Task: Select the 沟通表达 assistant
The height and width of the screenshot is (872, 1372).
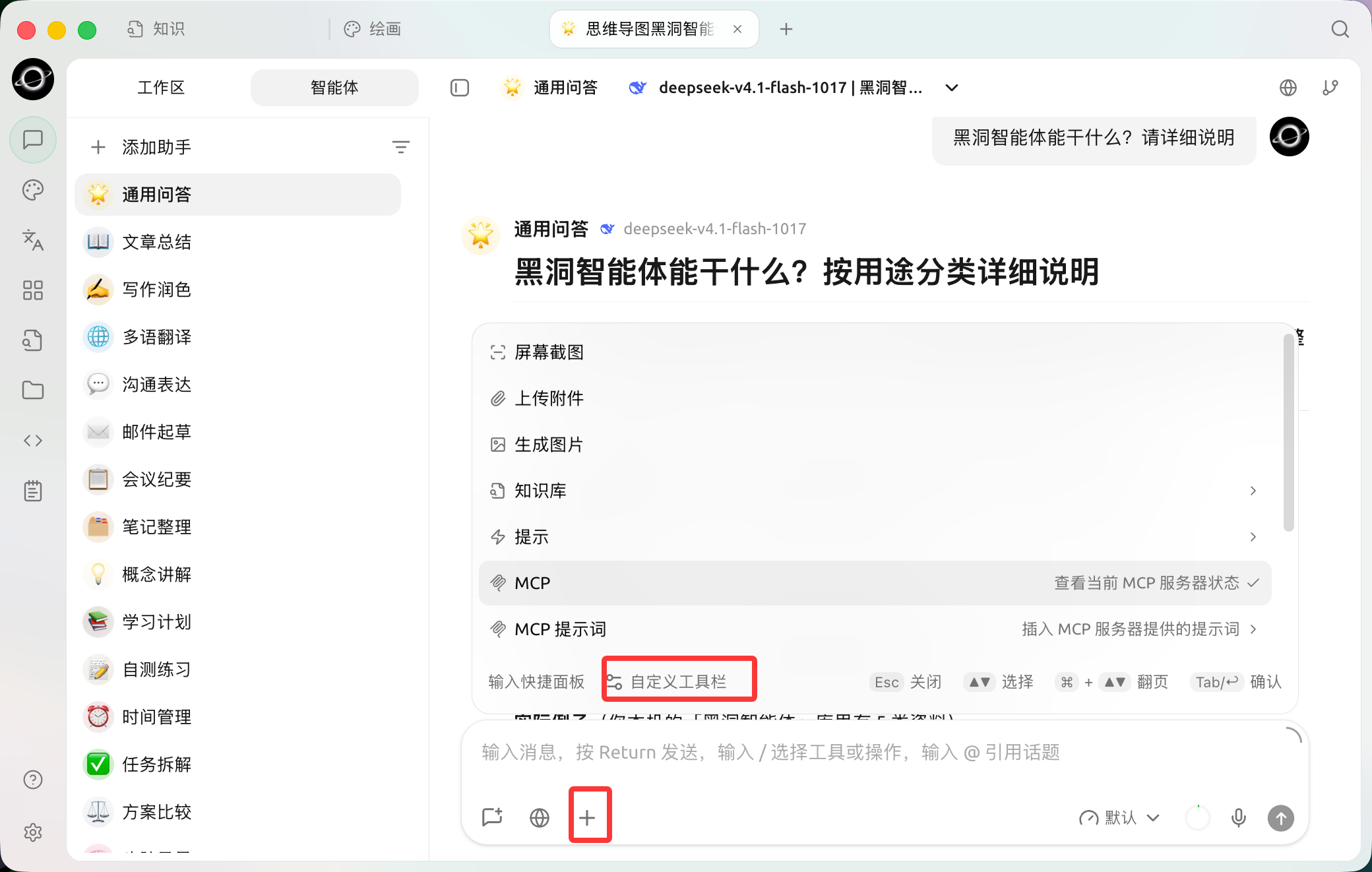Action: point(238,385)
